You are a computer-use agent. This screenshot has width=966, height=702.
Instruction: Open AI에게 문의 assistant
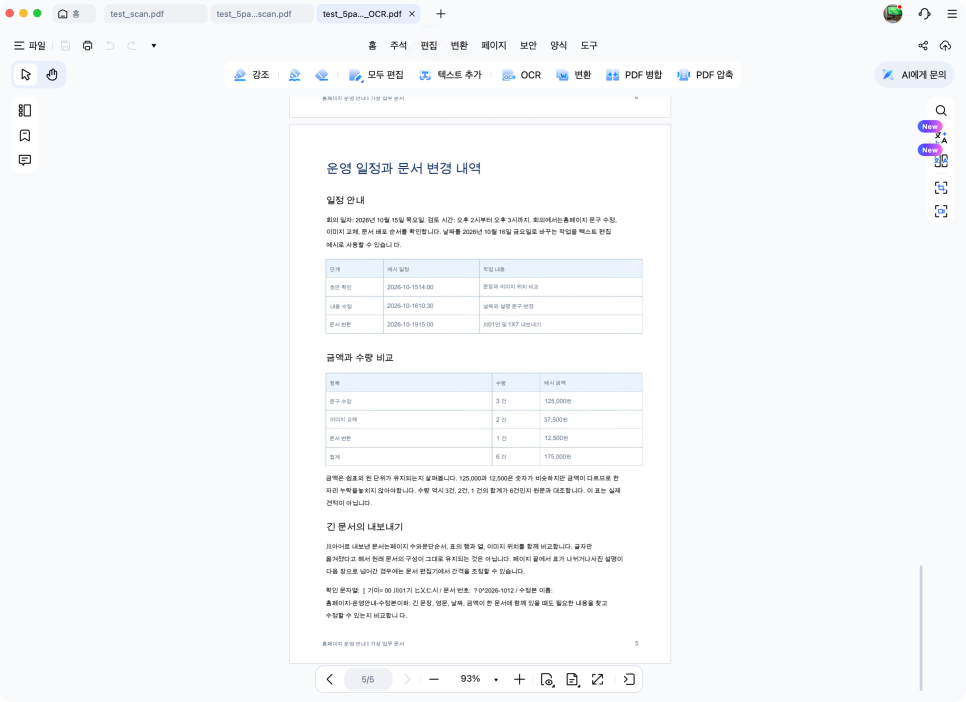[x=914, y=75]
